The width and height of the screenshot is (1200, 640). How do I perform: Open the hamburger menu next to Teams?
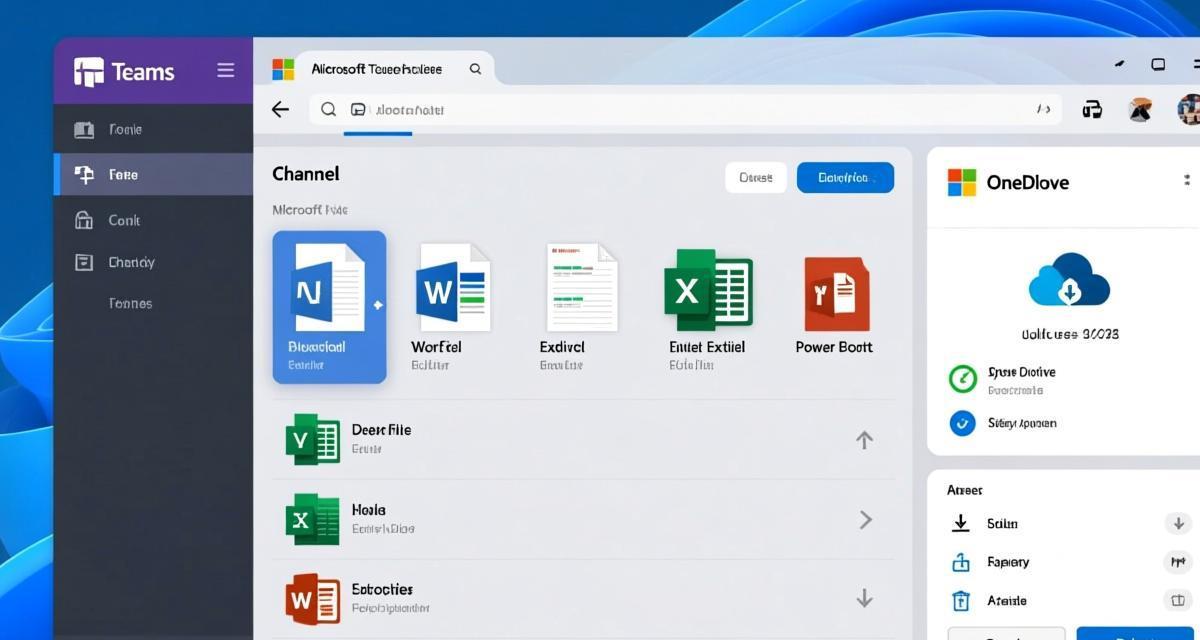pyautogui.click(x=226, y=70)
